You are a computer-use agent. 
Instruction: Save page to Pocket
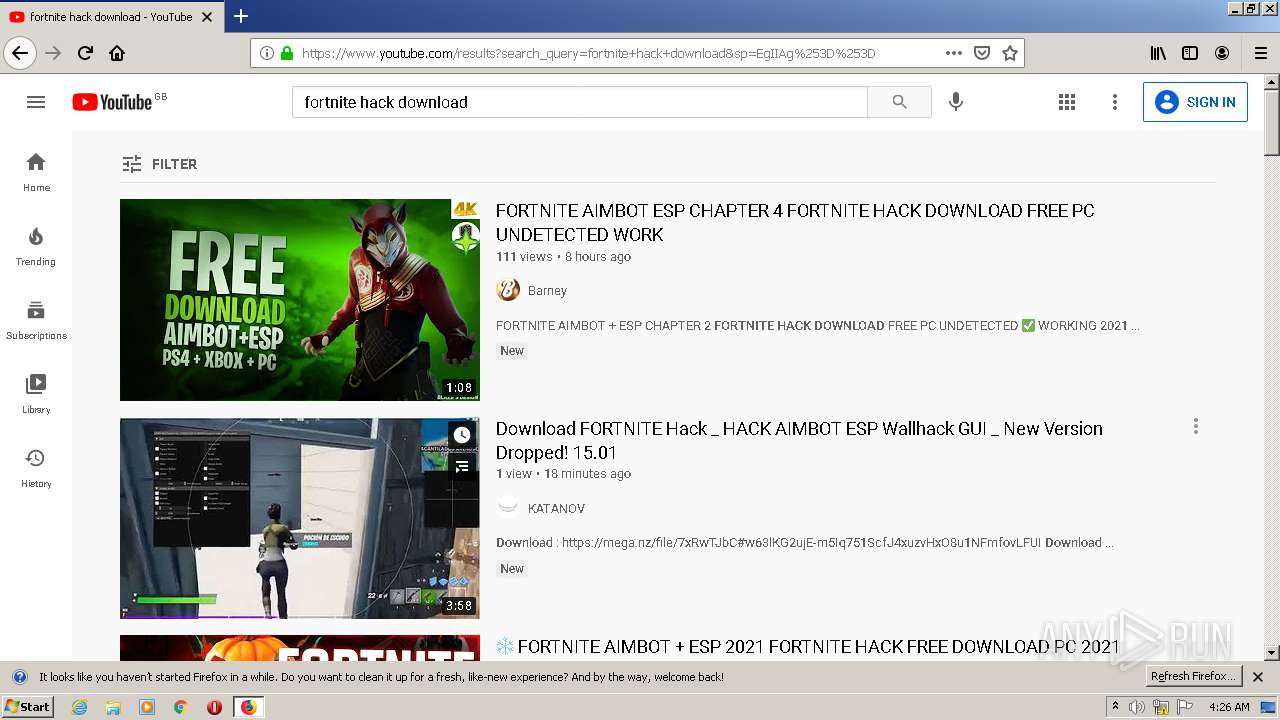tap(982, 53)
